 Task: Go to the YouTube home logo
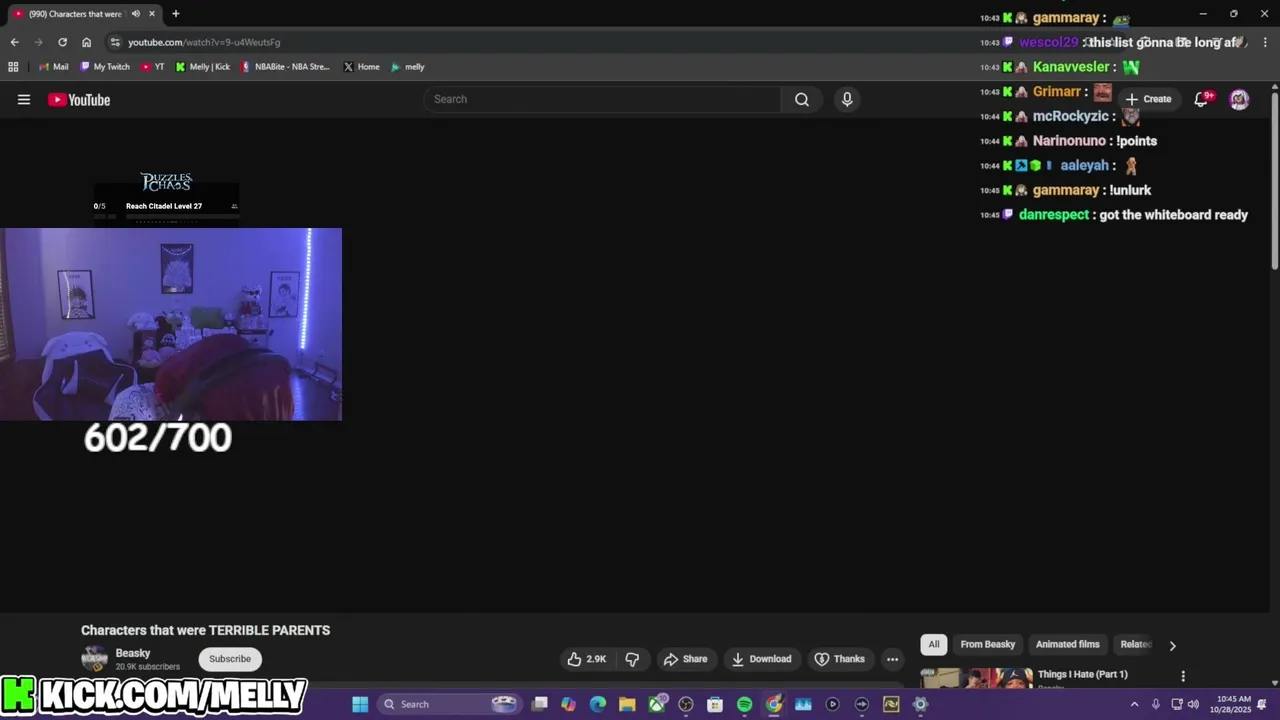tap(79, 99)
